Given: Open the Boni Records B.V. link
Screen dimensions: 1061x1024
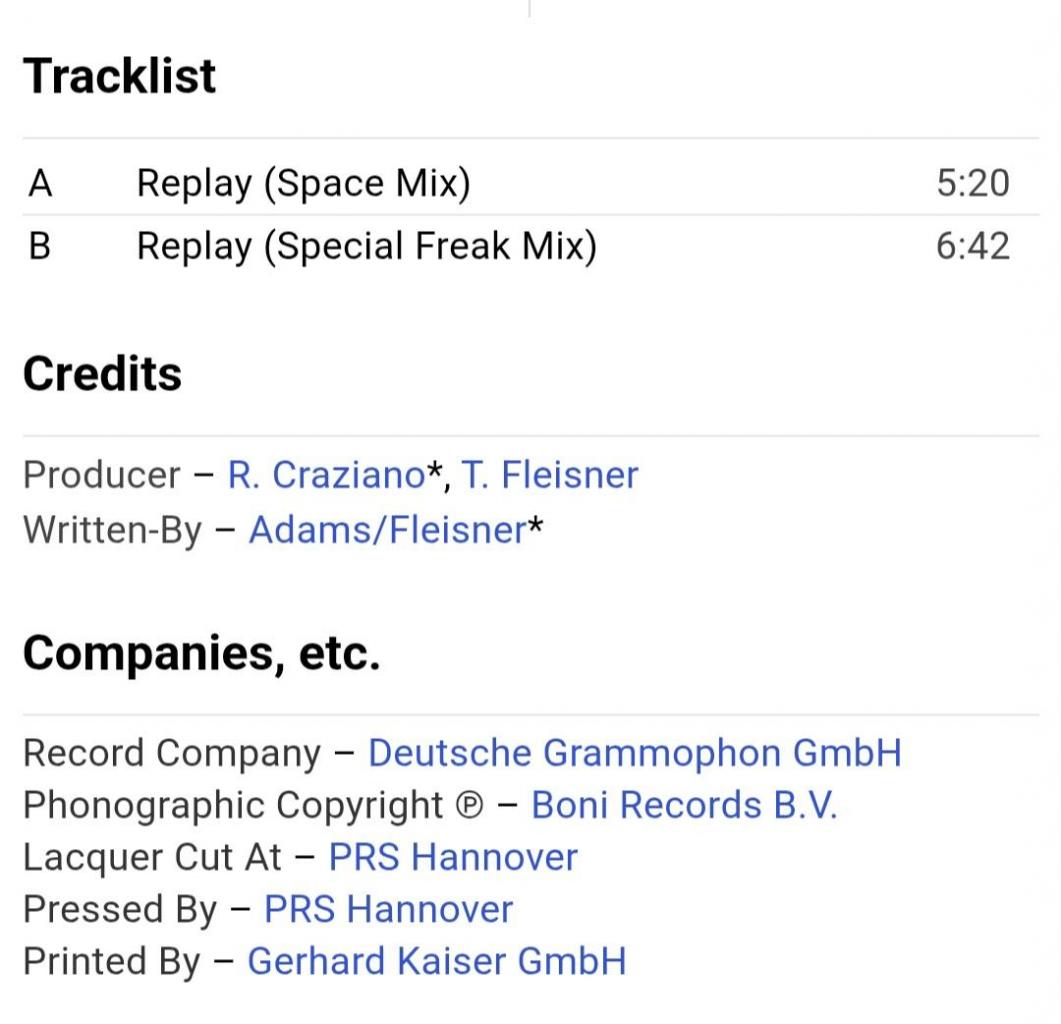Looking at the screenshot, I should [x=684, y=805].
